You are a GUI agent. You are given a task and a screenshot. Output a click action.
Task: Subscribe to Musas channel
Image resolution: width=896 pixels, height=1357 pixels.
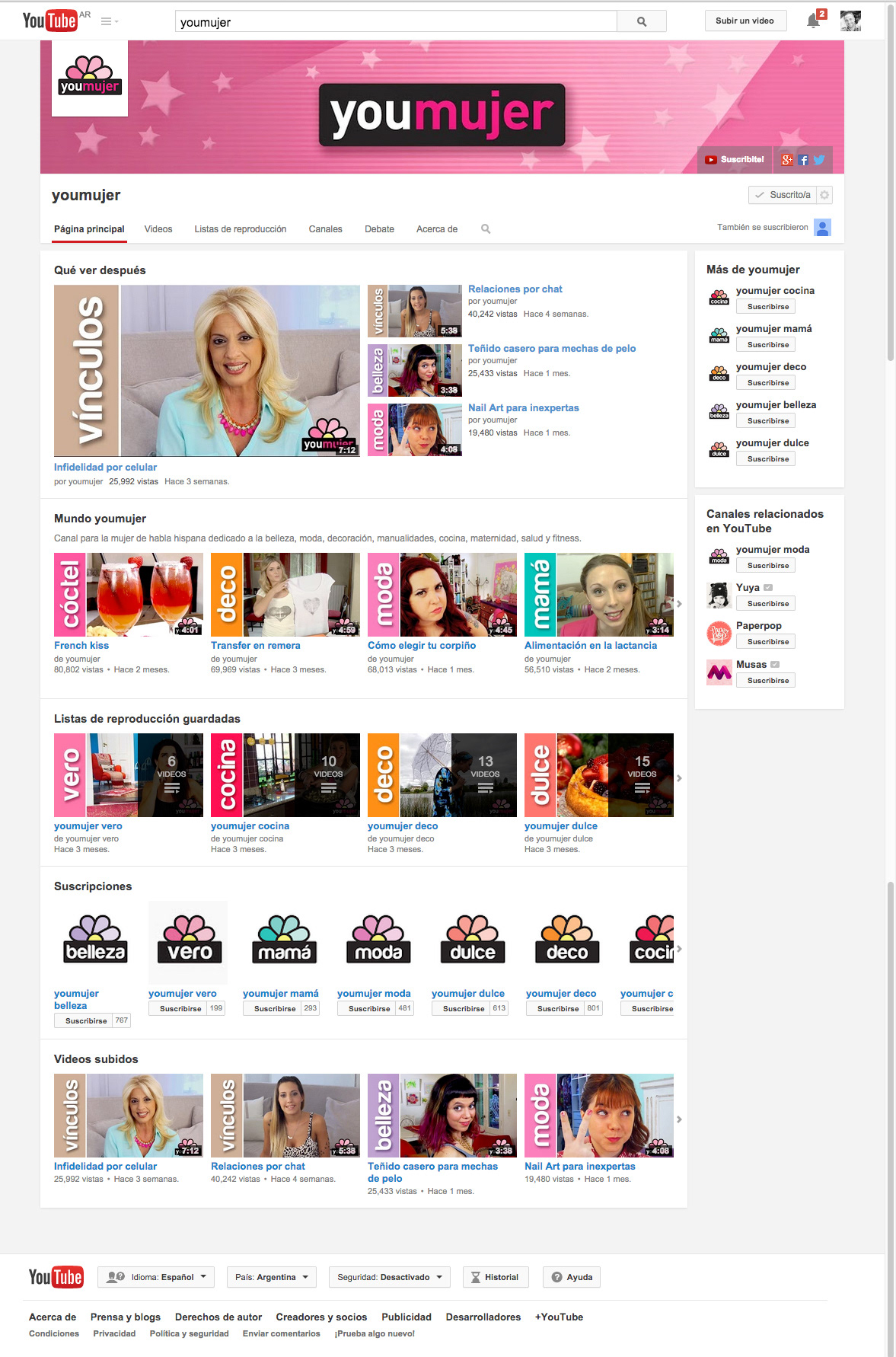click(x=766, y=680)
